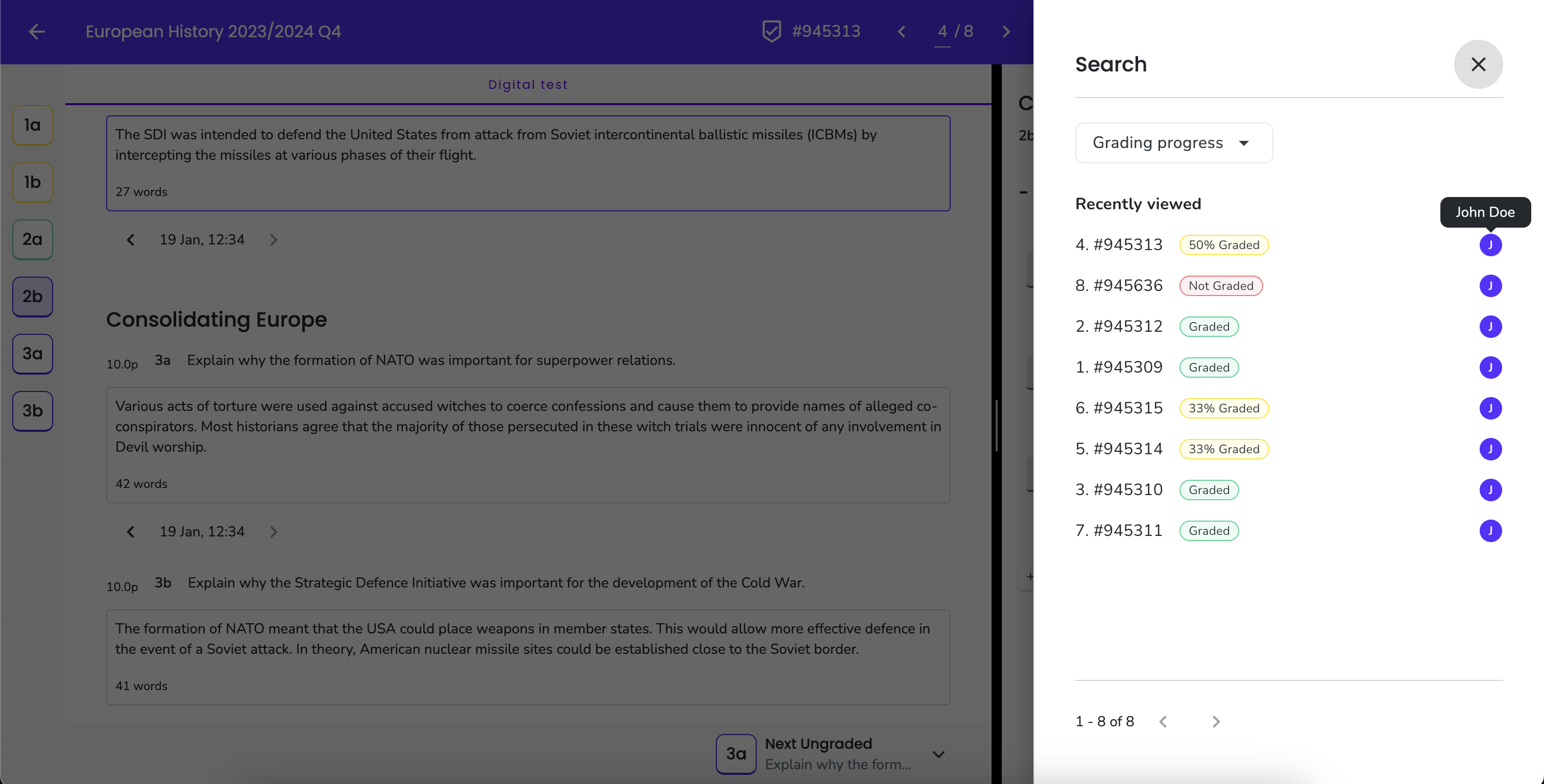The height and width of the screenshot is (784, 1544).
Task: Click the Next Ungraded 3a button
Action: tap(735, 753)
